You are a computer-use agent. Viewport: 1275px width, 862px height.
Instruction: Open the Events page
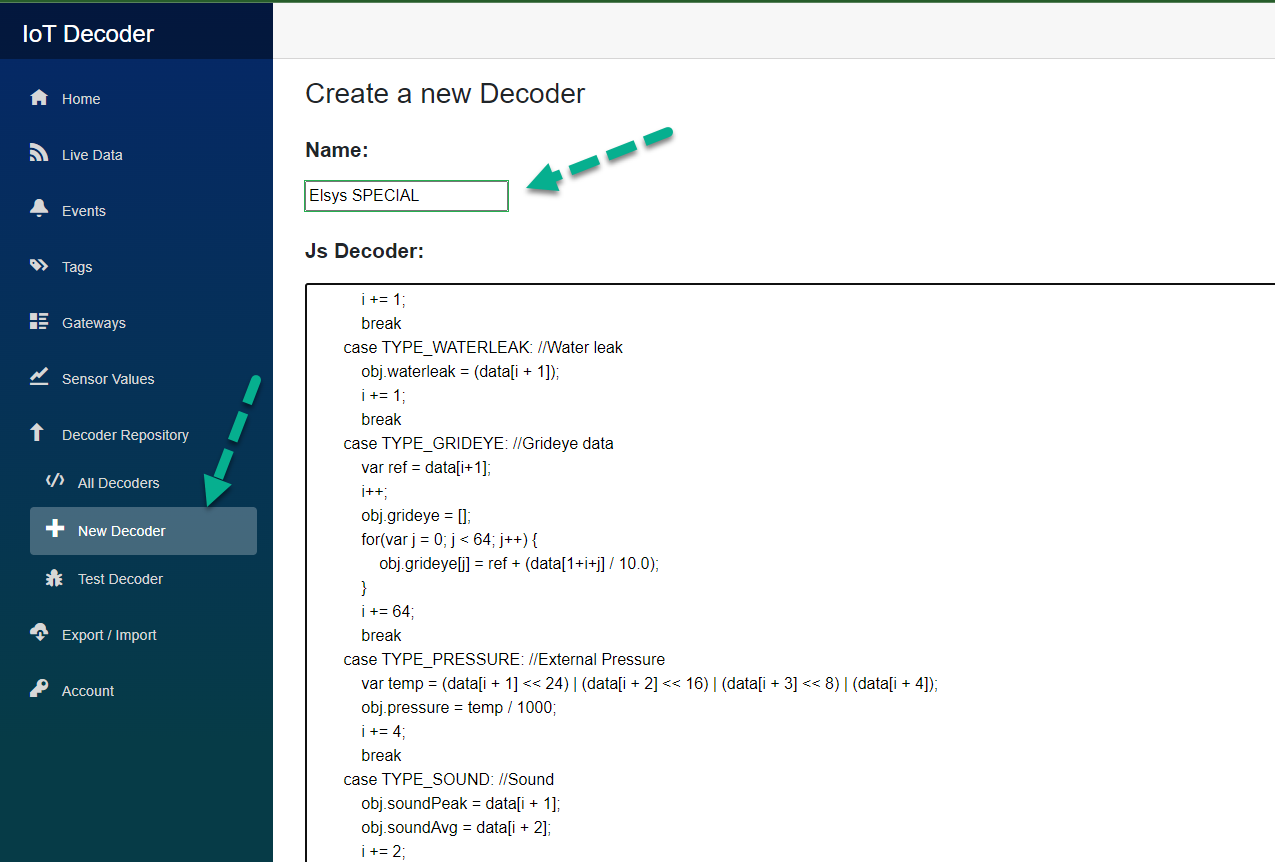coord(83,210)
